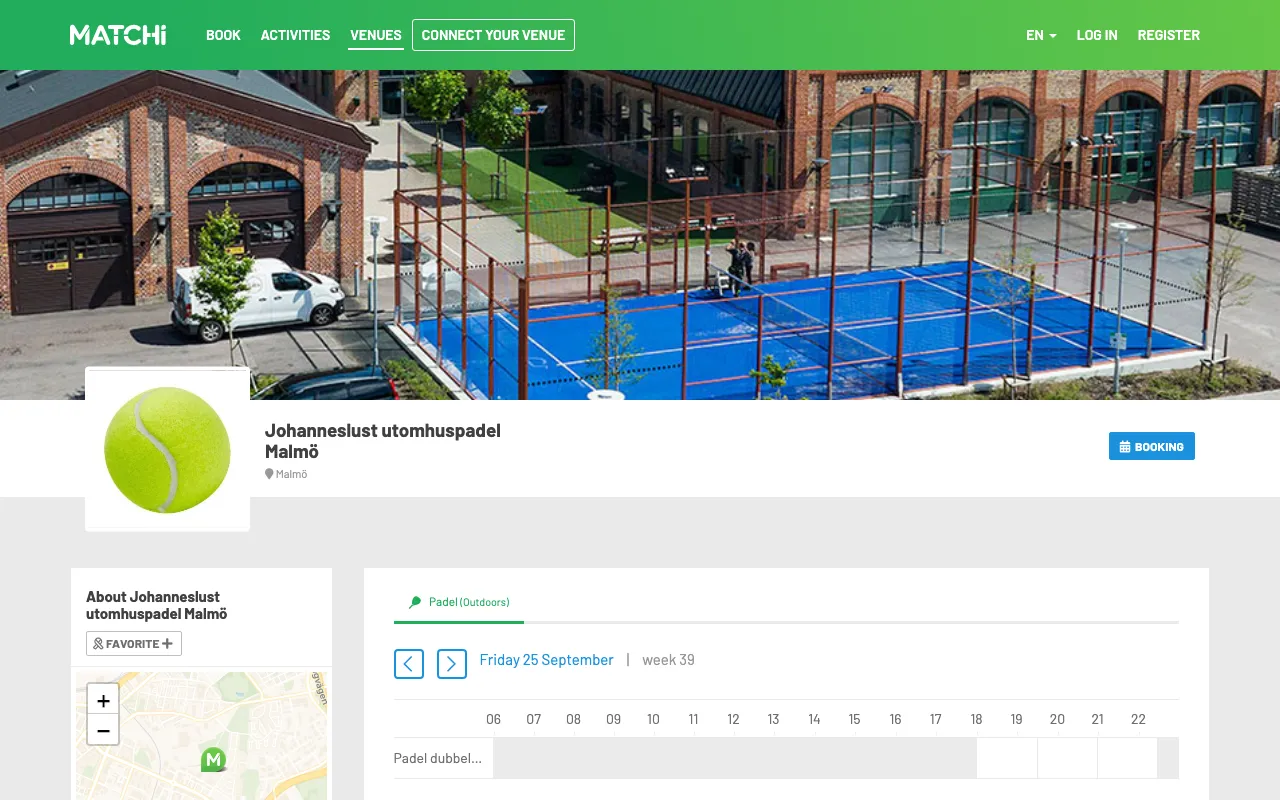The width and height of the screenshot is (1280, 800).
Task: Click the Padel dubbel court label
Action: point(438,758)
